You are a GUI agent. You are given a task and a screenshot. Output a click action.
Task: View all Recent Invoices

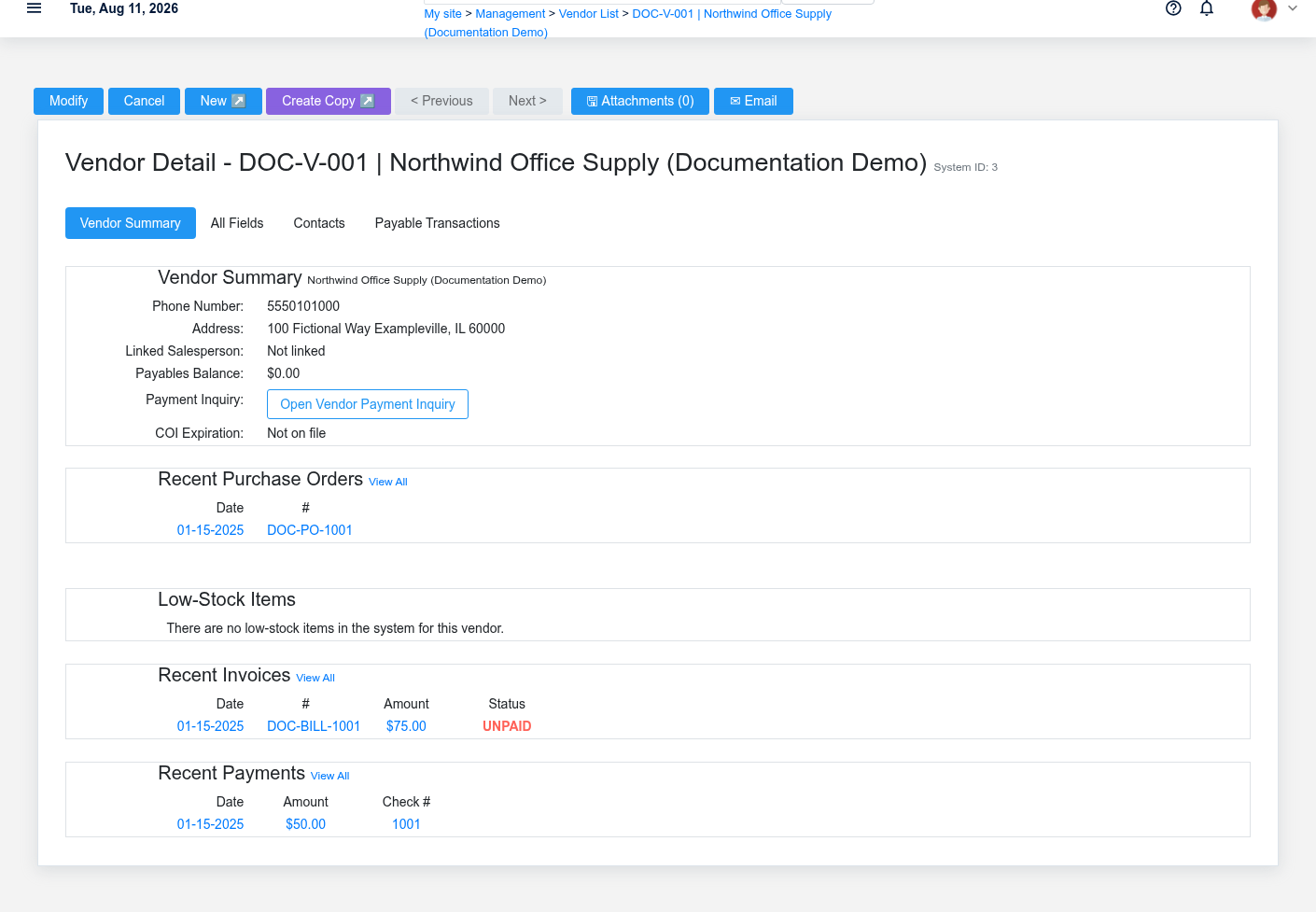click(x=315, y=678)
